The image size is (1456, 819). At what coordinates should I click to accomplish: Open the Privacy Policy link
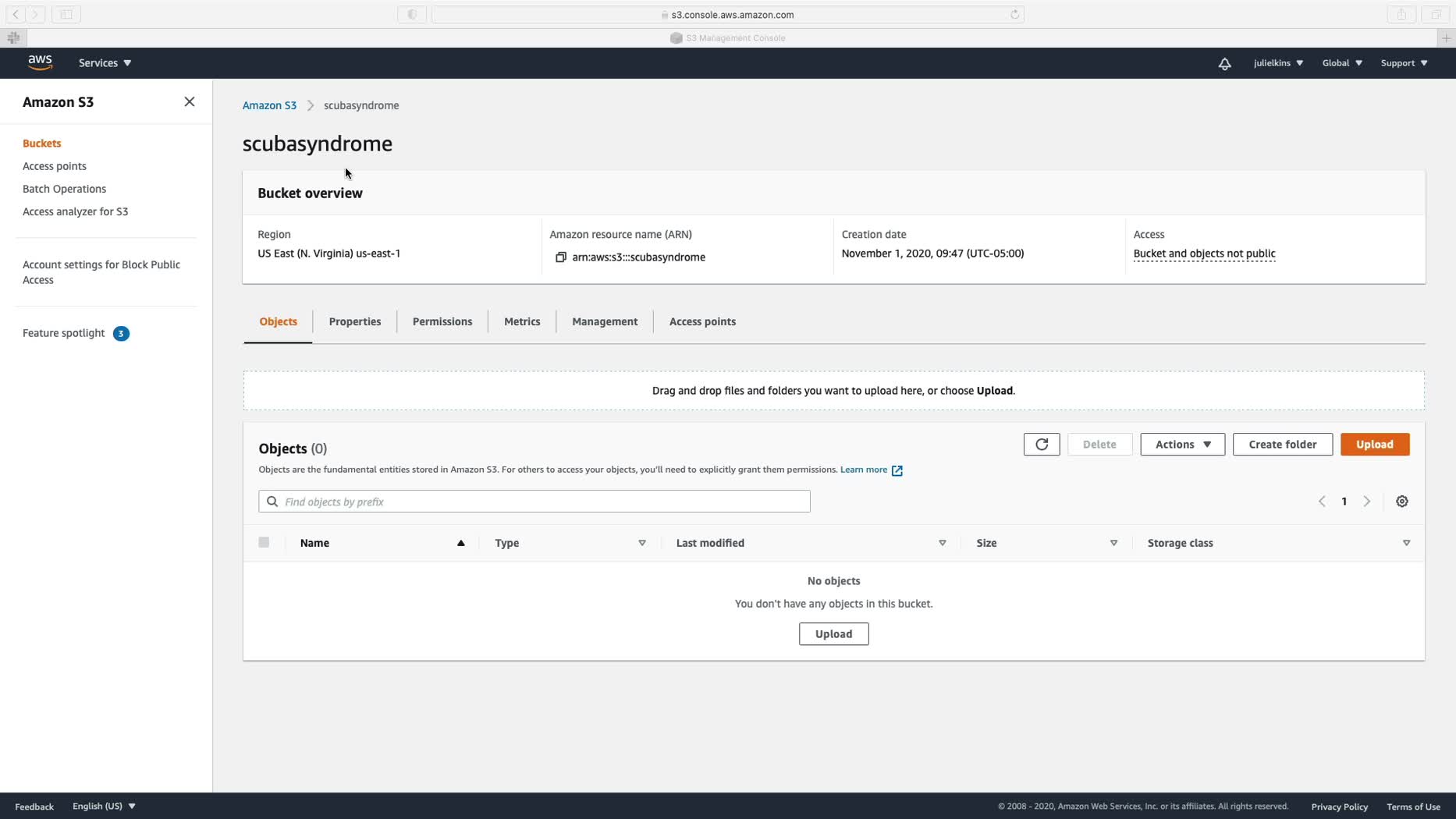coord(1339,807)
